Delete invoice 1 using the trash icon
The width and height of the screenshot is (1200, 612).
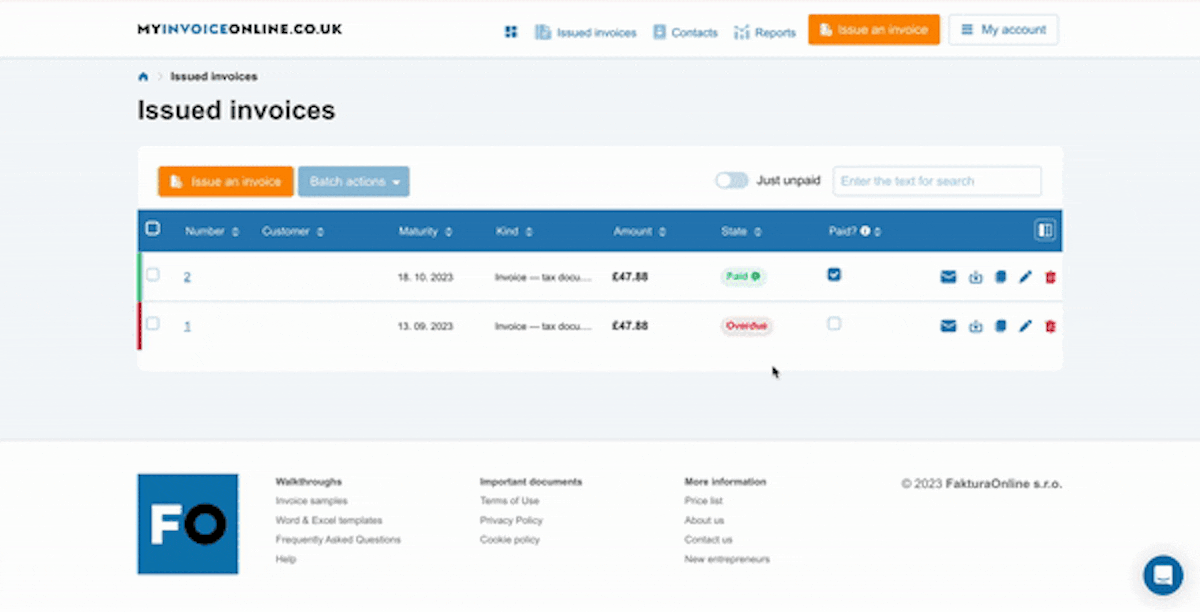point(1050,326)
